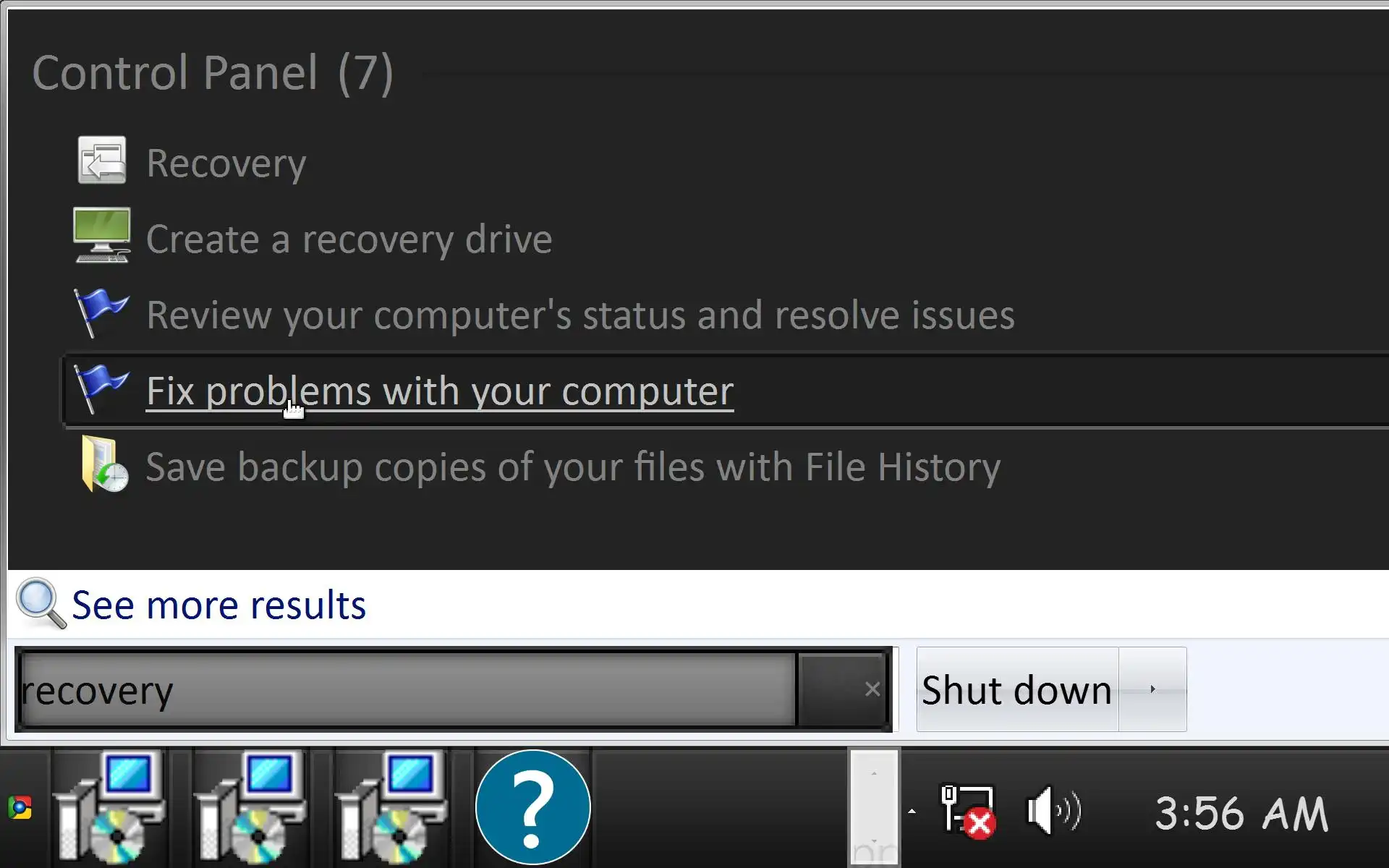Clear the search box with the X

click(x=872, y=689)
